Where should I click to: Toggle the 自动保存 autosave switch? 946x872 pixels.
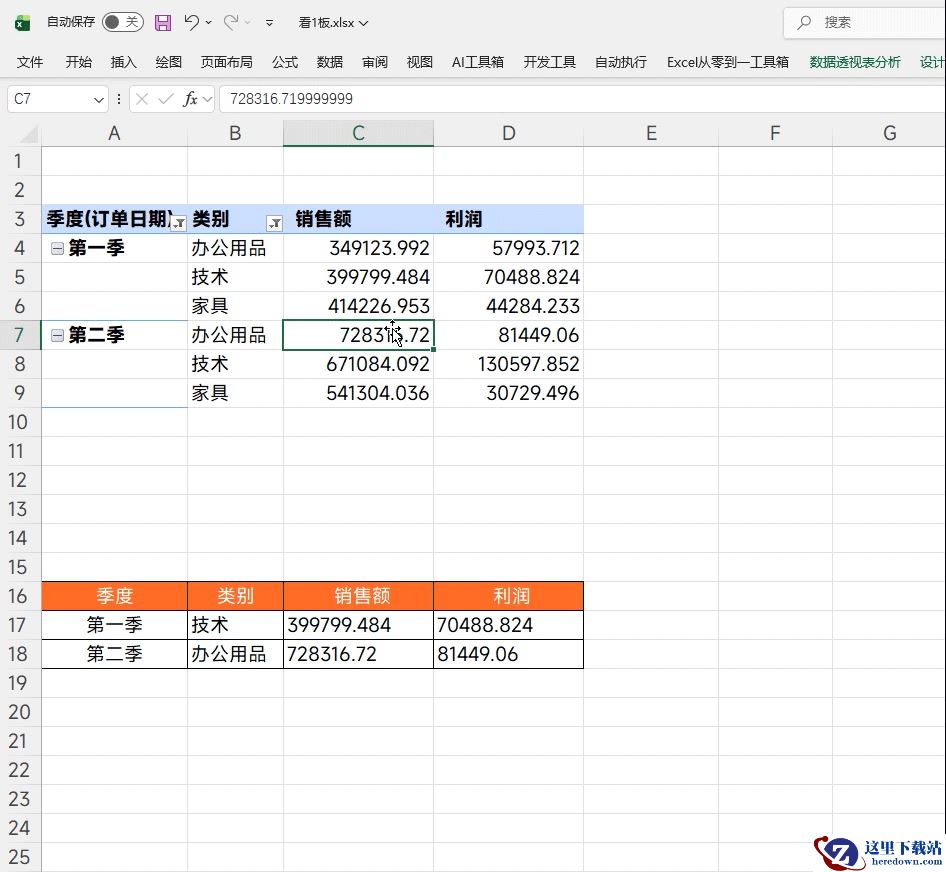coord(122,22)
